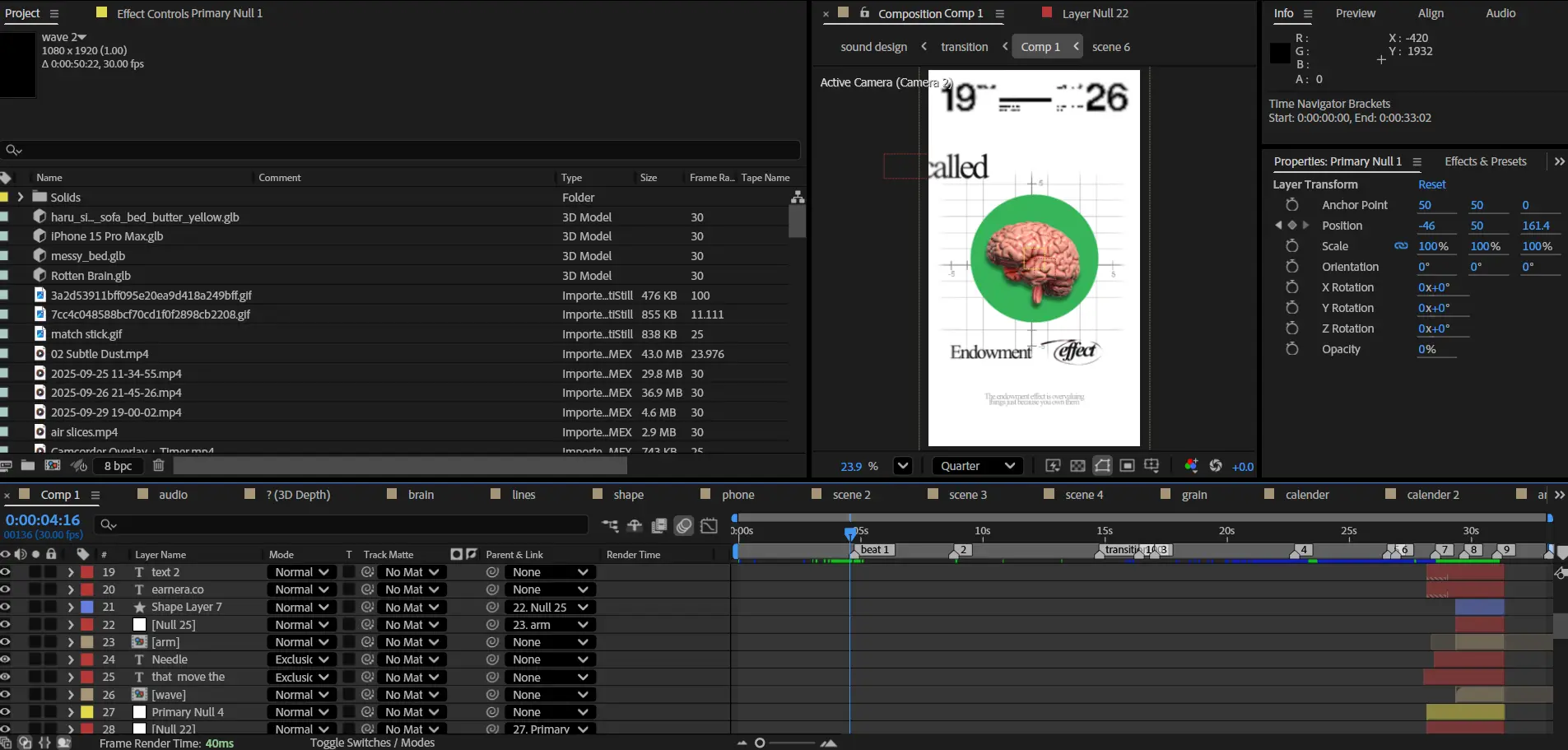
Task: Expand the Solids folder
Action: coord(21,198)
